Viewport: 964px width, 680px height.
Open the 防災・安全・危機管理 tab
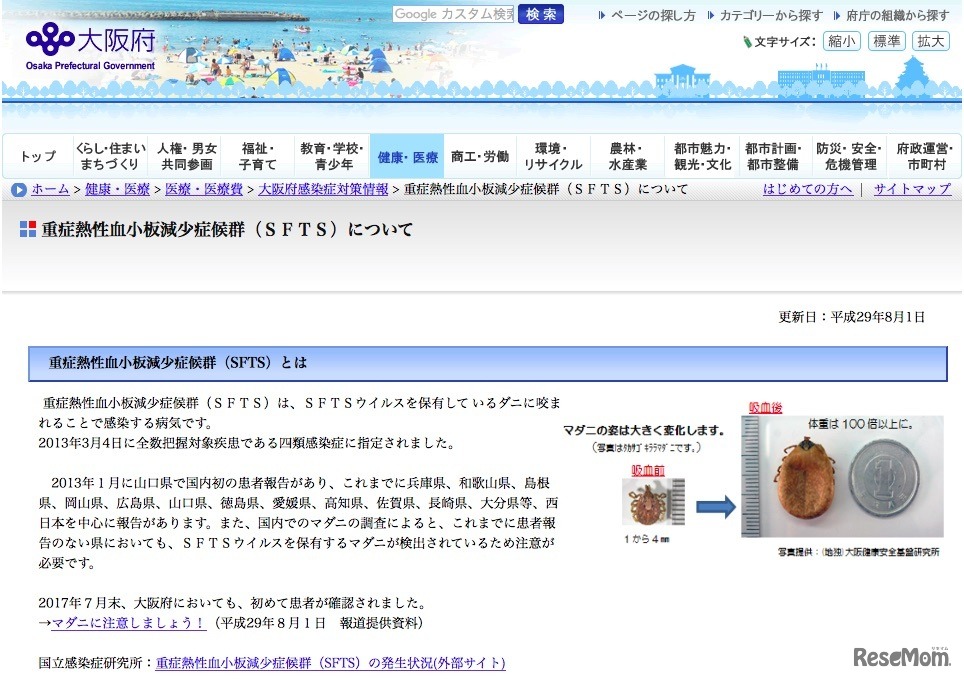(850, 156)
